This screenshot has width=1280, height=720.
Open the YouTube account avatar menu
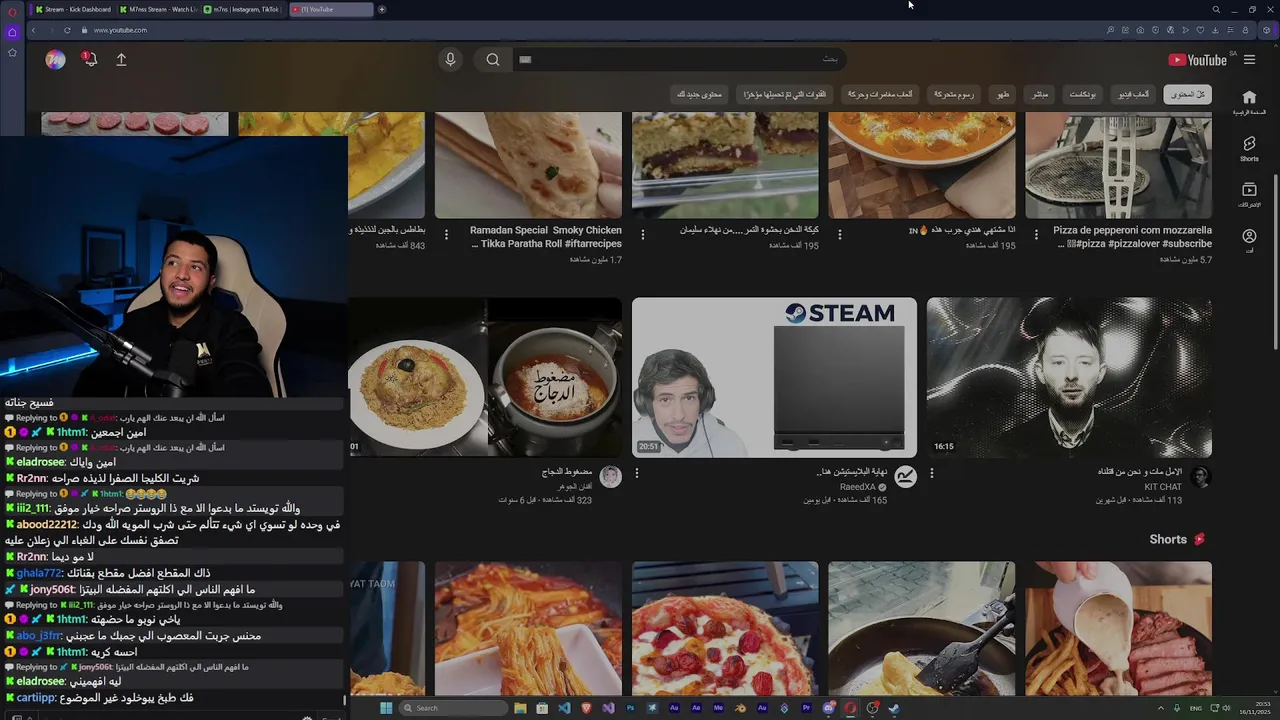[x=55, y=60]
